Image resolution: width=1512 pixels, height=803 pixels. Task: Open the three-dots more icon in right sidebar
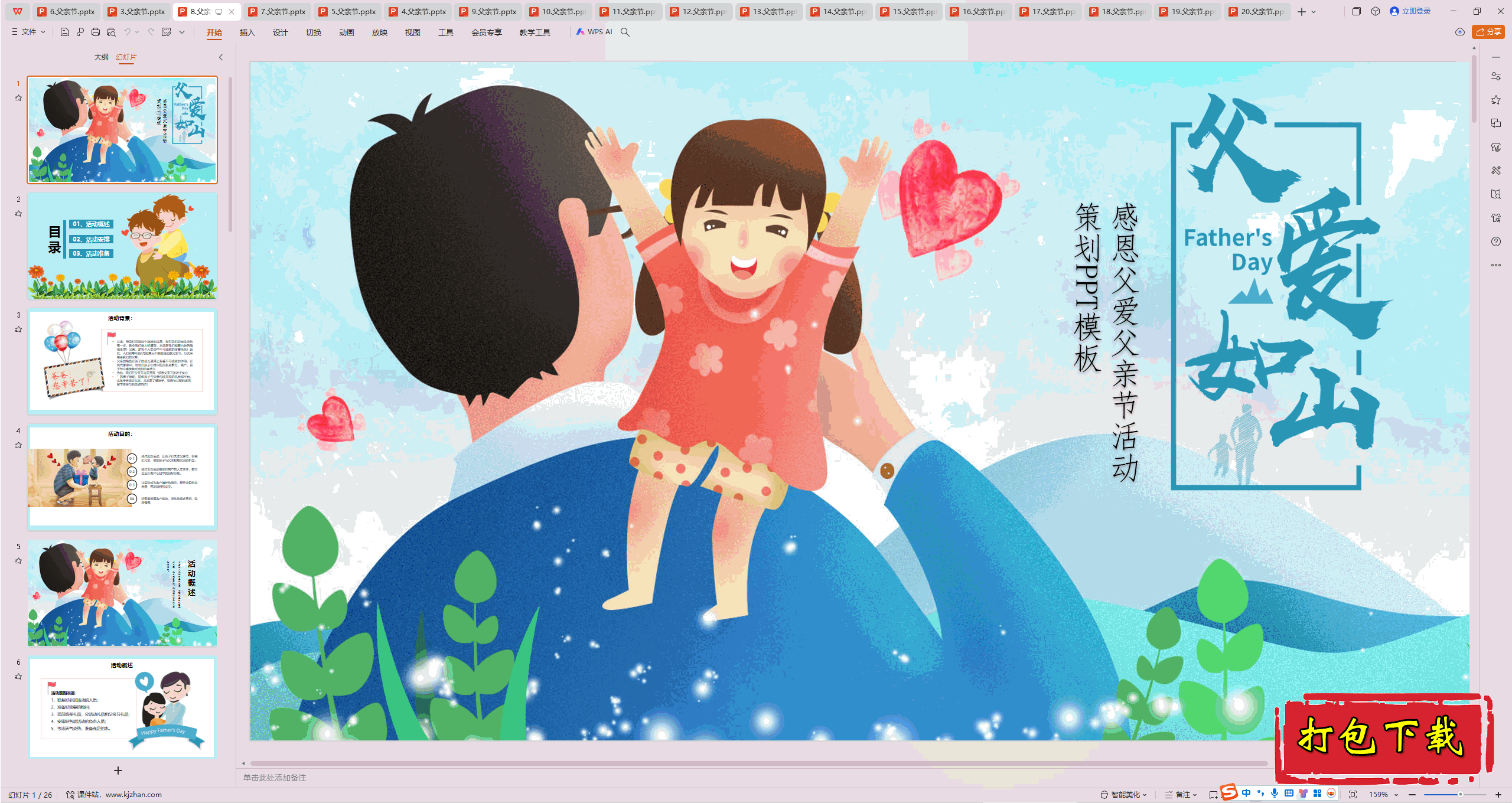[x=1496, y=265]
